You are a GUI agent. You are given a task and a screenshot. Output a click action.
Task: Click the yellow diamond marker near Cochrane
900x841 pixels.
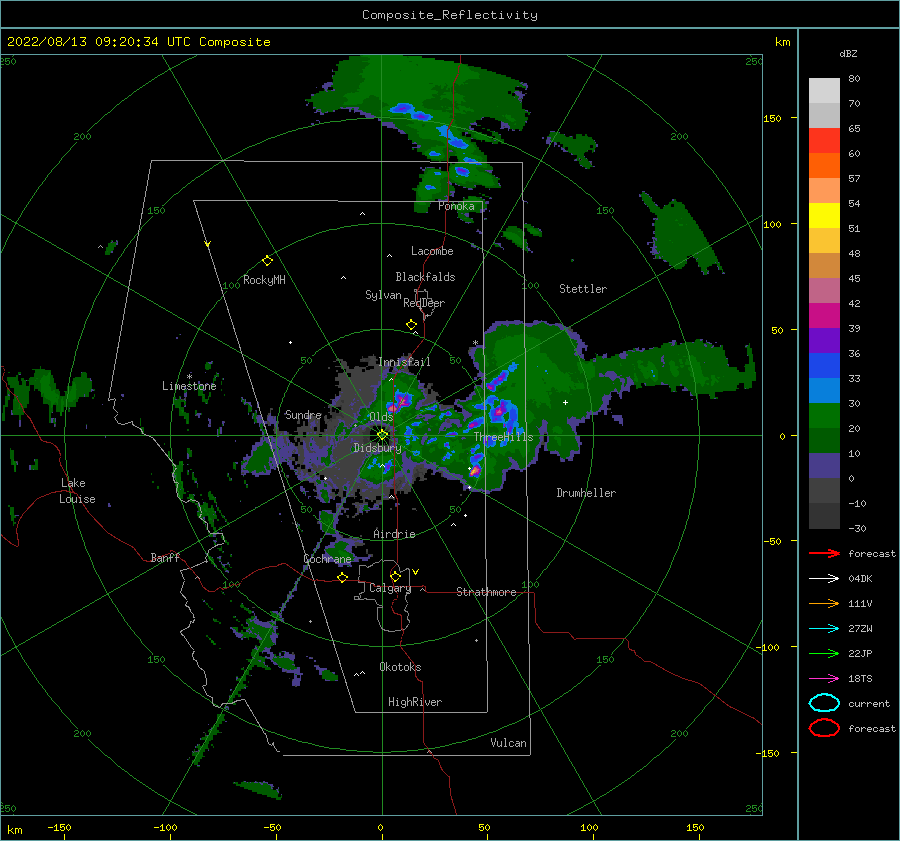pyautogui.click(x=343, y=578)
